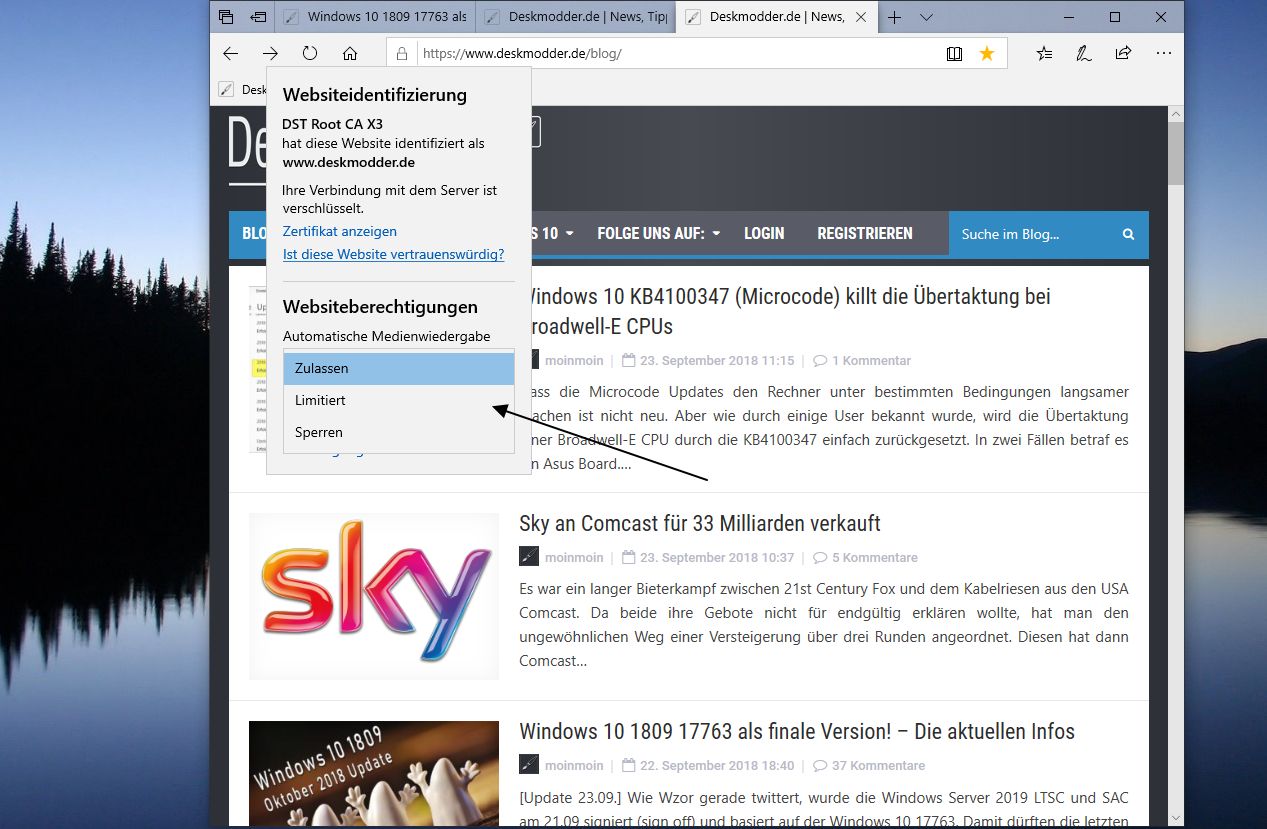Share this page icon
Screen dimensions: 1267x829
click(x=1124, y=53)
